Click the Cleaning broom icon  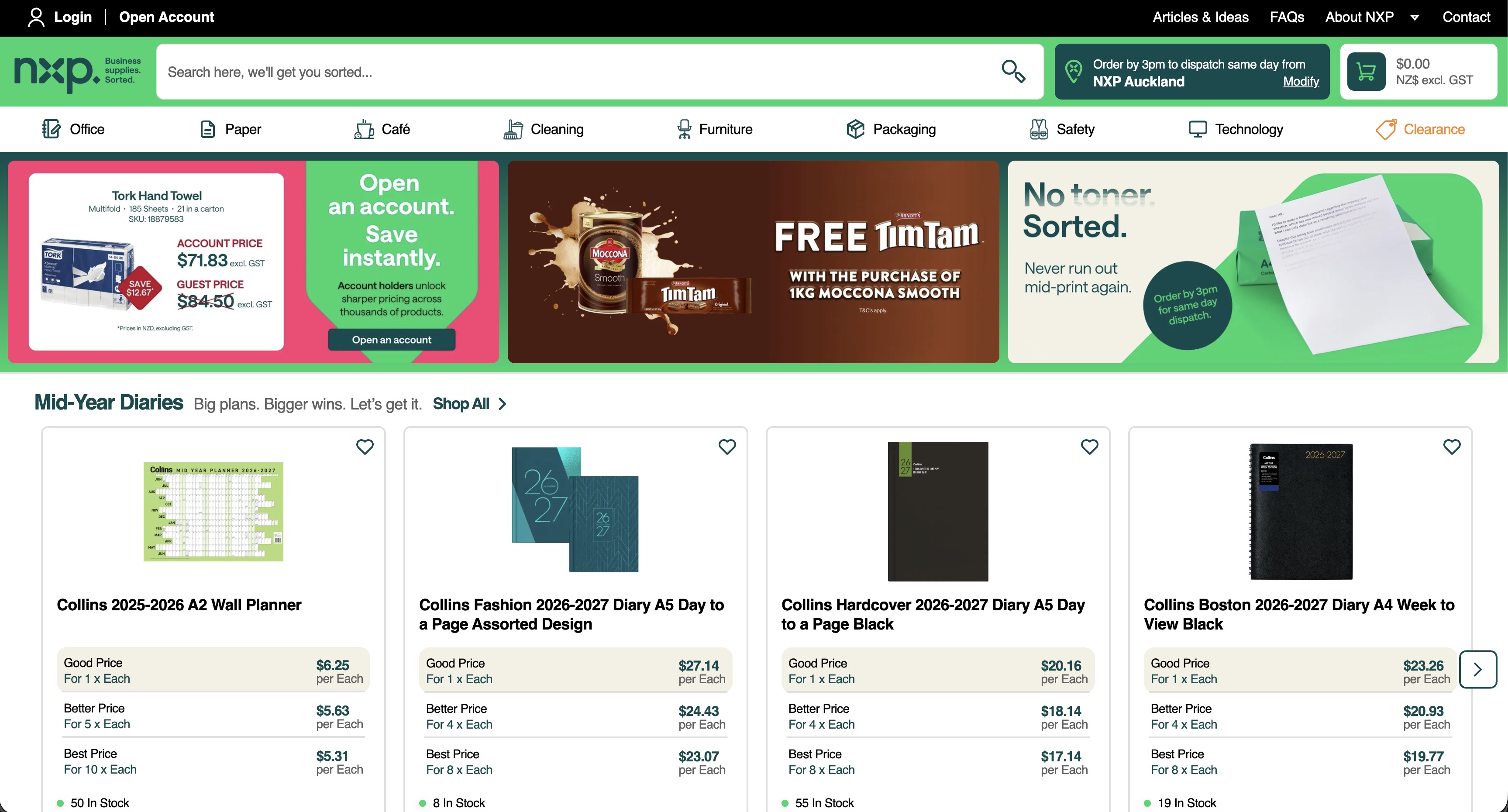(x=513, y=129)
